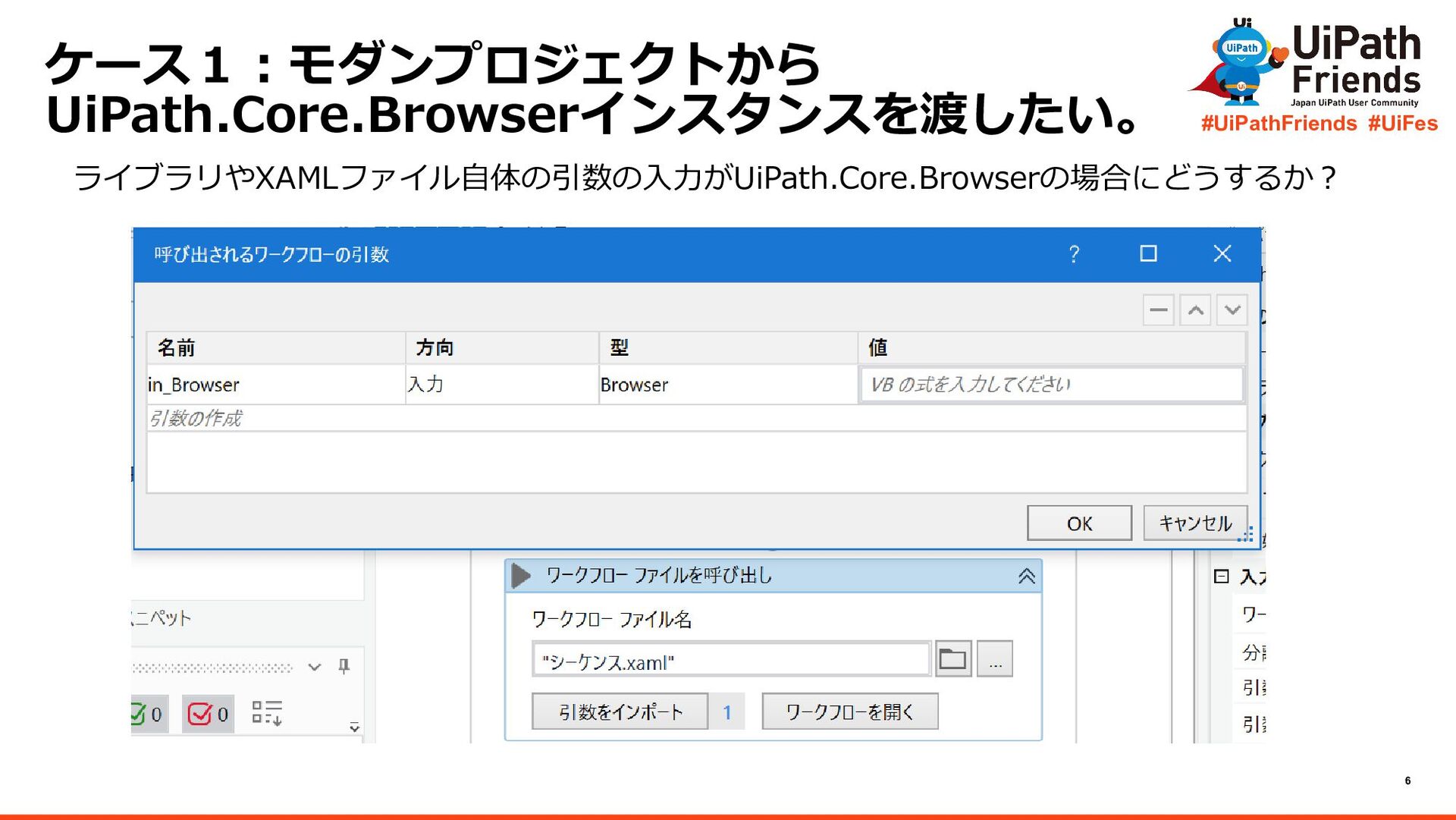Click the 値 column header
Image resolution: width=1456 pixels, height=820 pixels.
click(x=1052, y=347)
